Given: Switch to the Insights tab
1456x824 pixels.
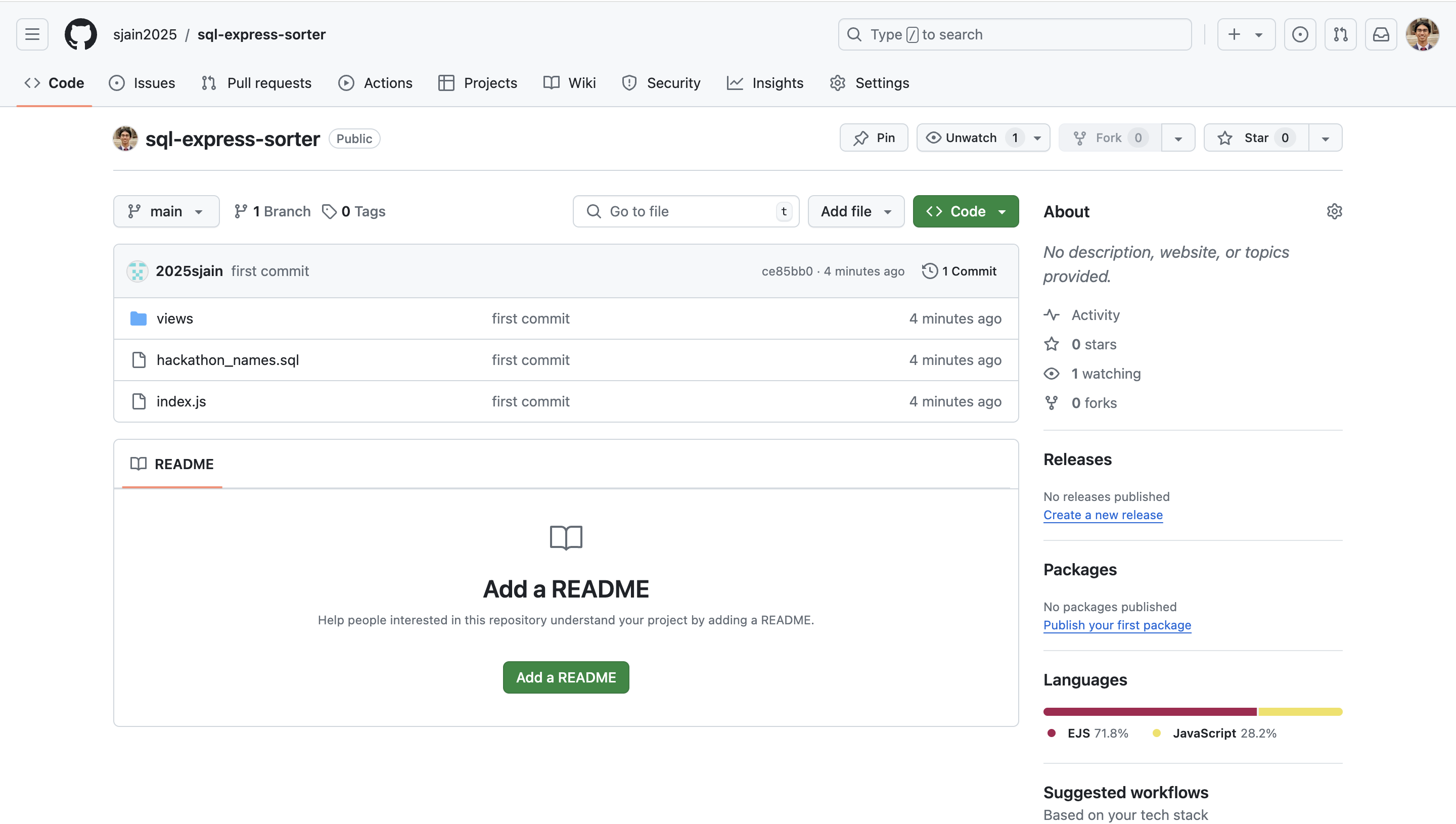Looking at the screenshot, I should 764,82.
